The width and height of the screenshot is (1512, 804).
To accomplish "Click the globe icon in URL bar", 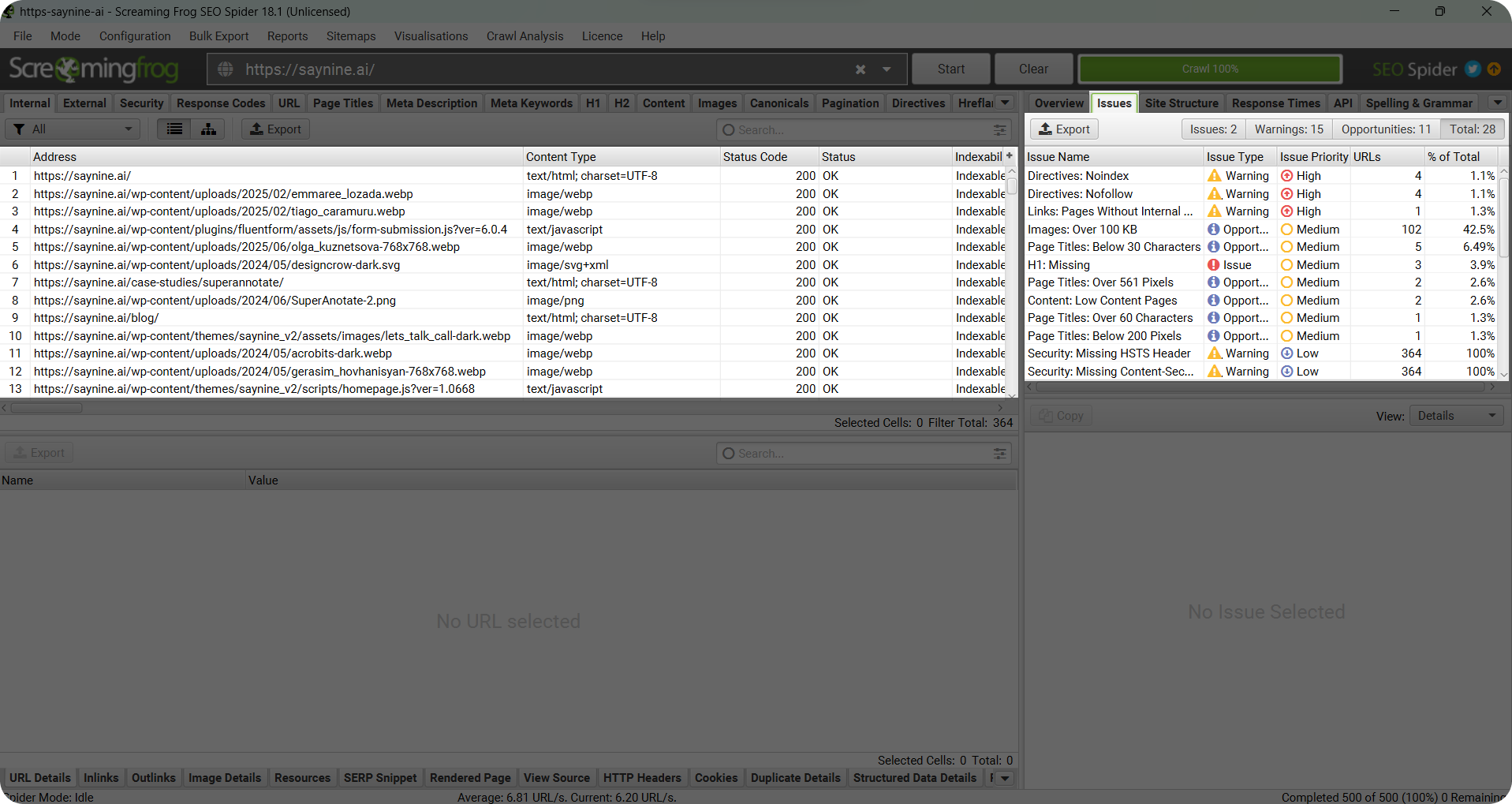I will pos(226,69).
